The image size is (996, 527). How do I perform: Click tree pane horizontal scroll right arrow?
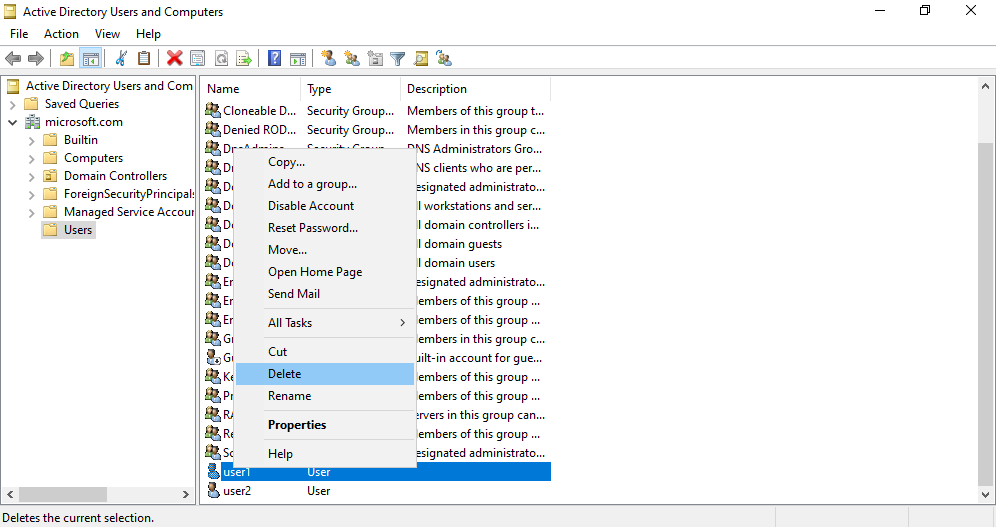tap(185, 494)
